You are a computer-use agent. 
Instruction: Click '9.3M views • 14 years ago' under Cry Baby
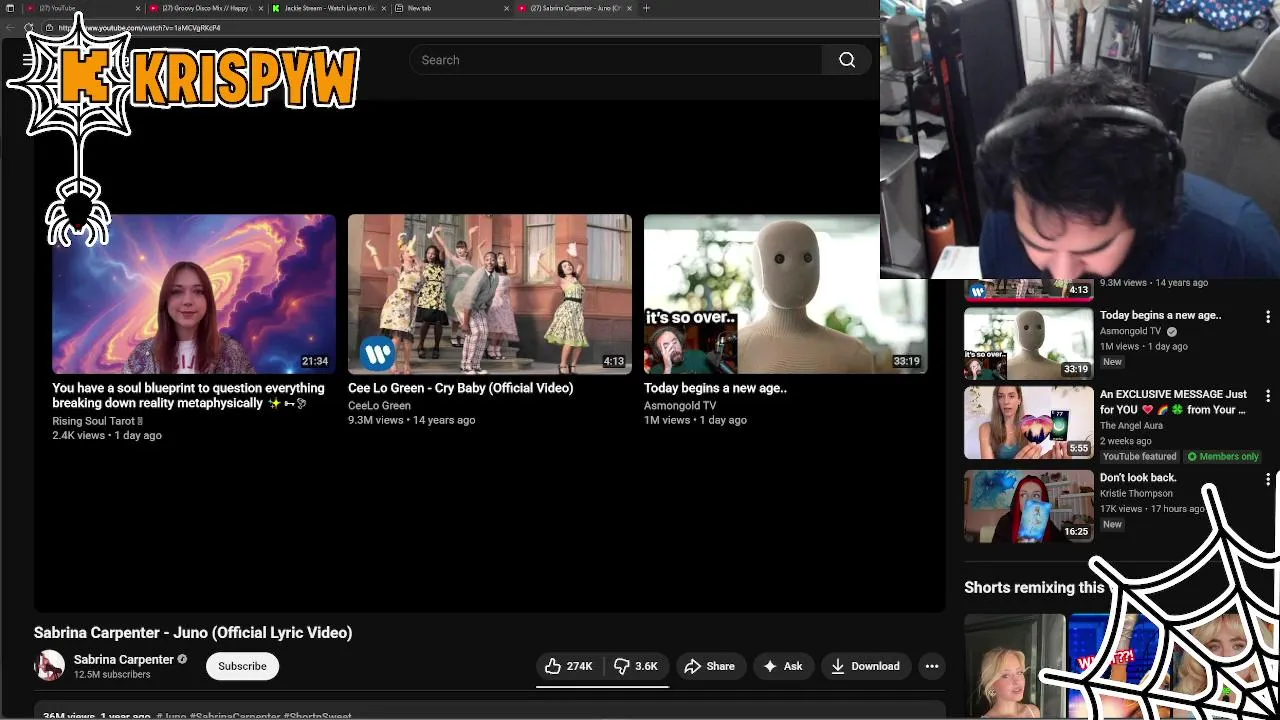pos(411,420)
